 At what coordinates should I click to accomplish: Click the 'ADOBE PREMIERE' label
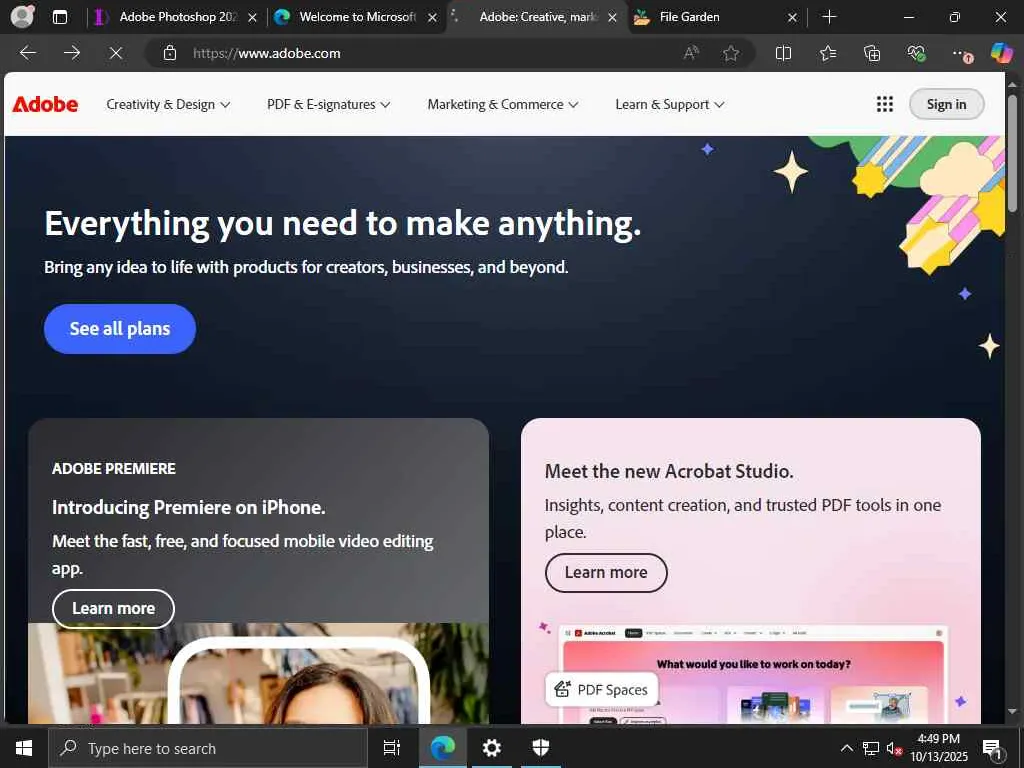point(114,468)
